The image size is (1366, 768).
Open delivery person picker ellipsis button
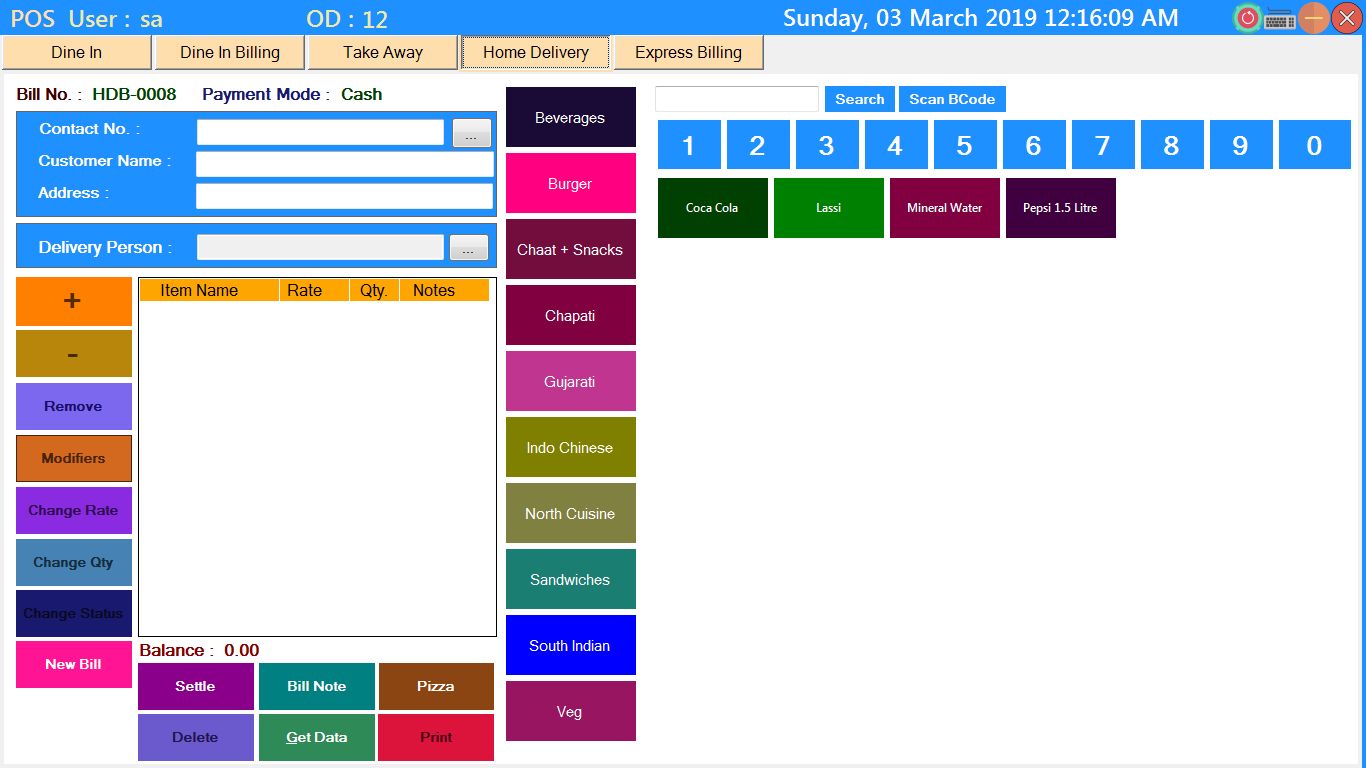[x=468, y=248]
